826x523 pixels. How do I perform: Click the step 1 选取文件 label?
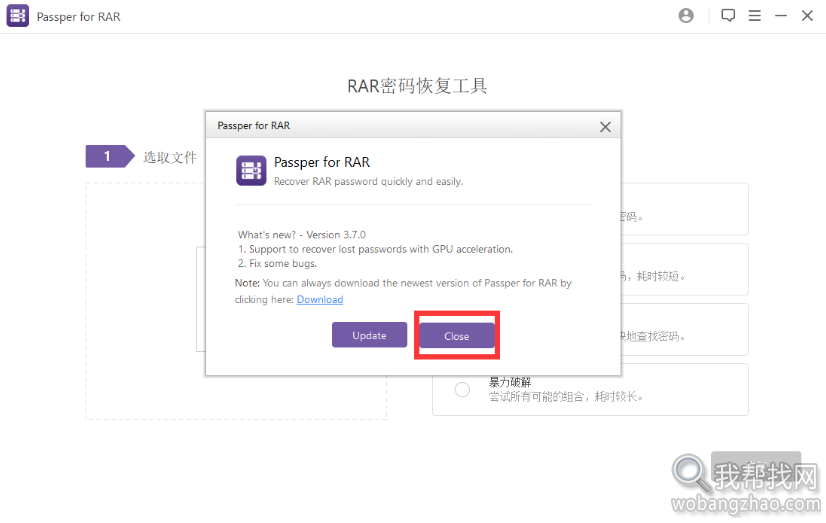point(170,157)
